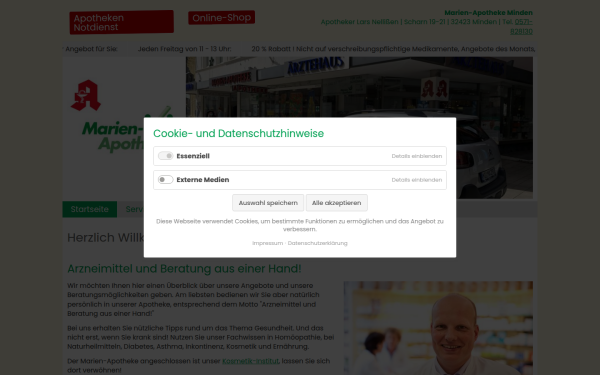Go to the Online-Shop
Screen dimensions: 600x375
pos(222,18)
